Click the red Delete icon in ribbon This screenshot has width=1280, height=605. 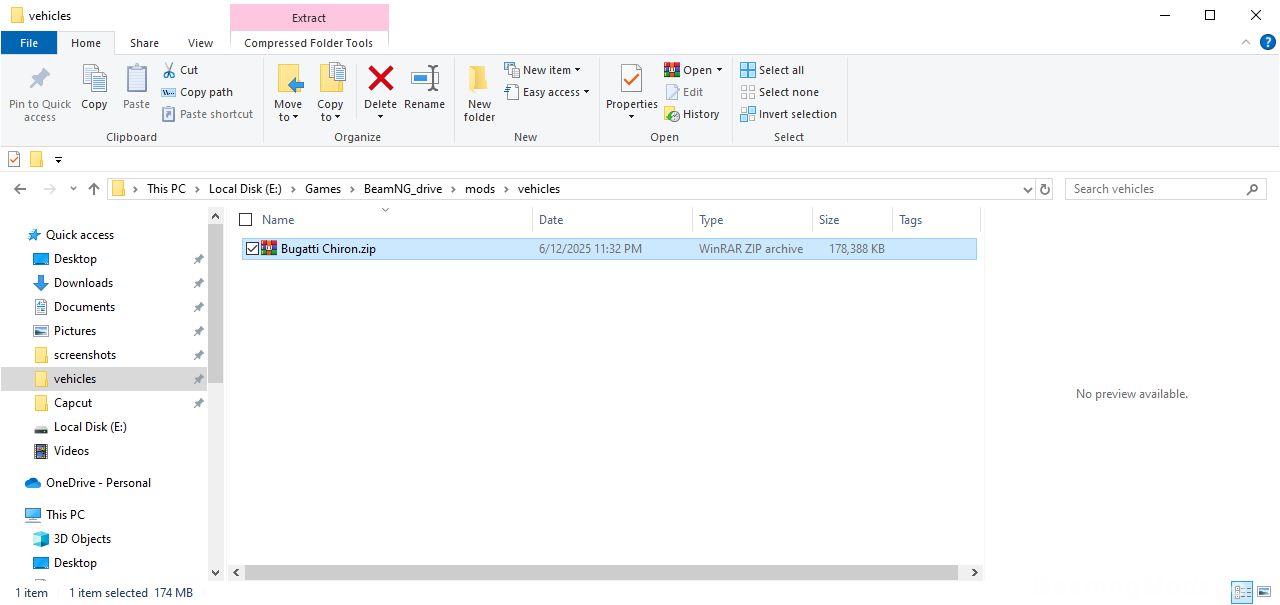(380, 80)
